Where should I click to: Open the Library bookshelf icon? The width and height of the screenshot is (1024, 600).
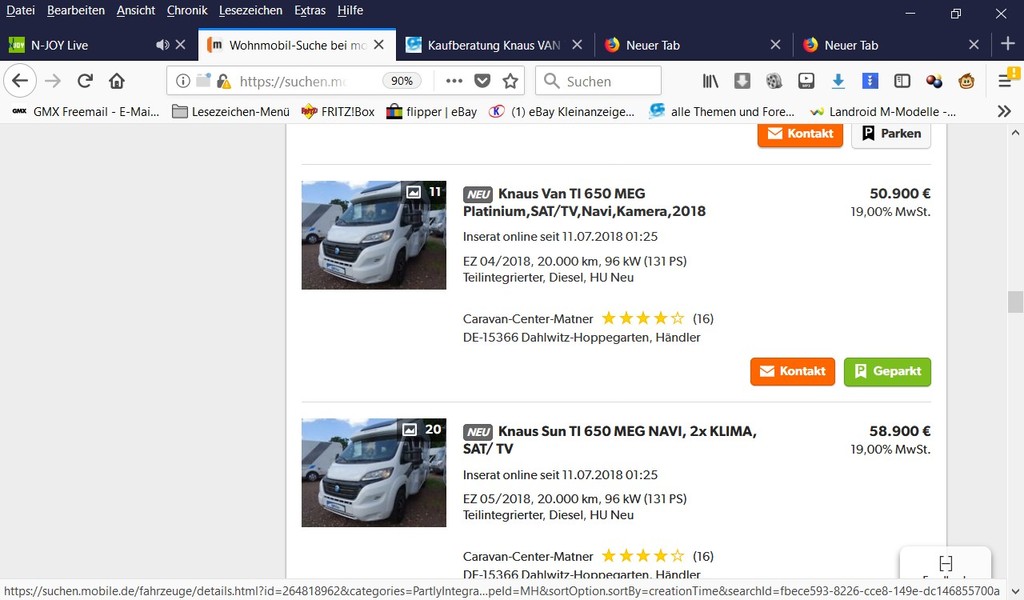tap(711, 81)
